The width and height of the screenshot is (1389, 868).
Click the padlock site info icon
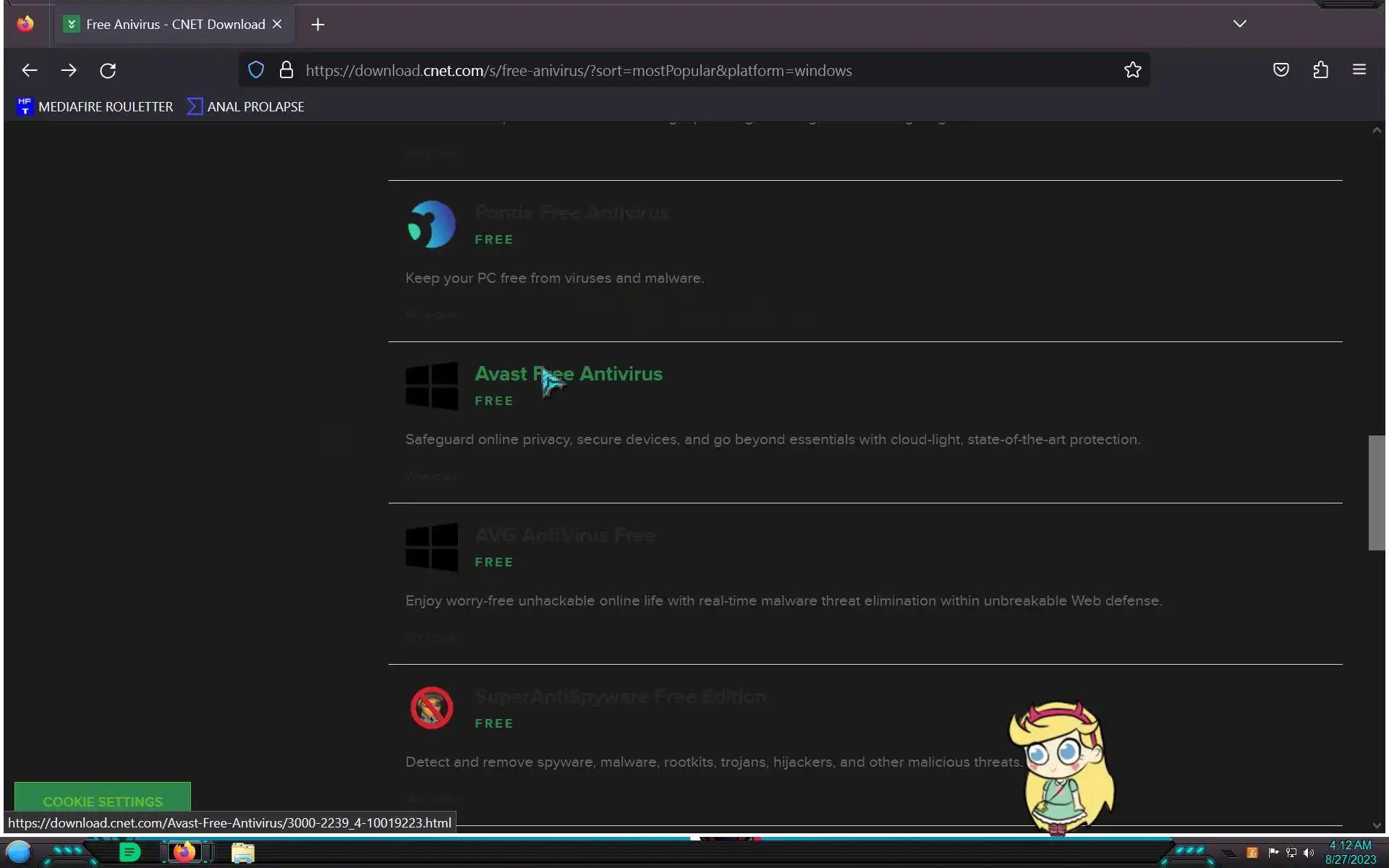286,70
